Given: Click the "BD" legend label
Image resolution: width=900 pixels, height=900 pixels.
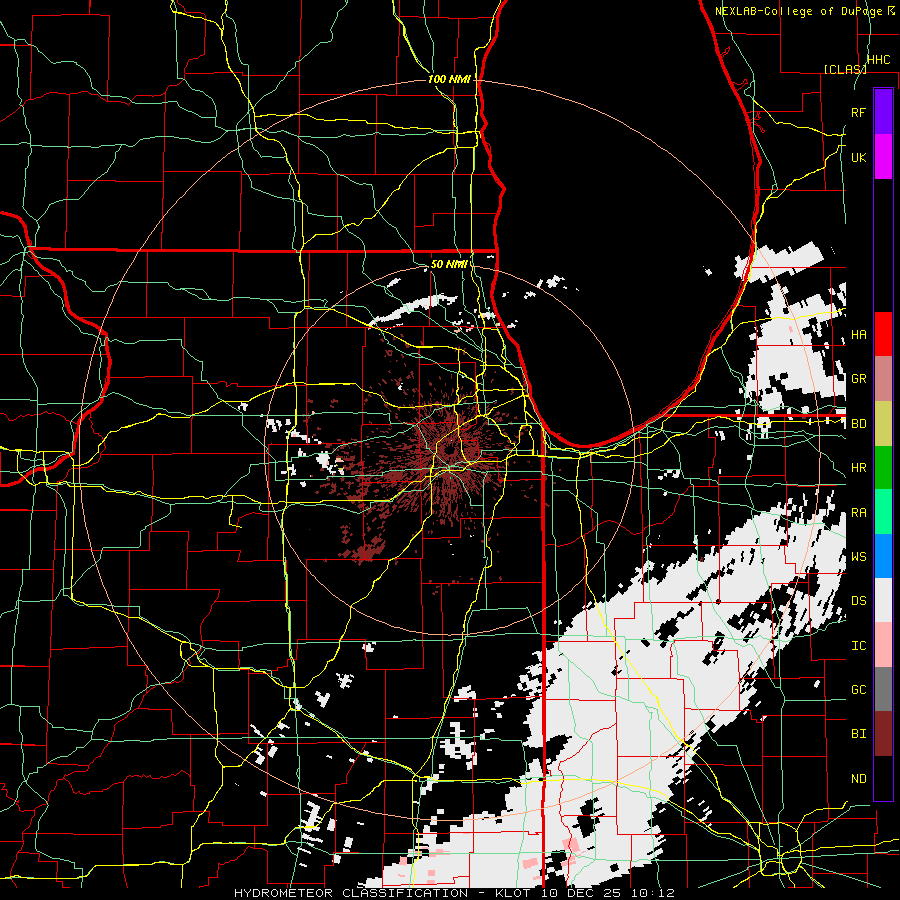Looking at the screenshot, I should [858, 424].
